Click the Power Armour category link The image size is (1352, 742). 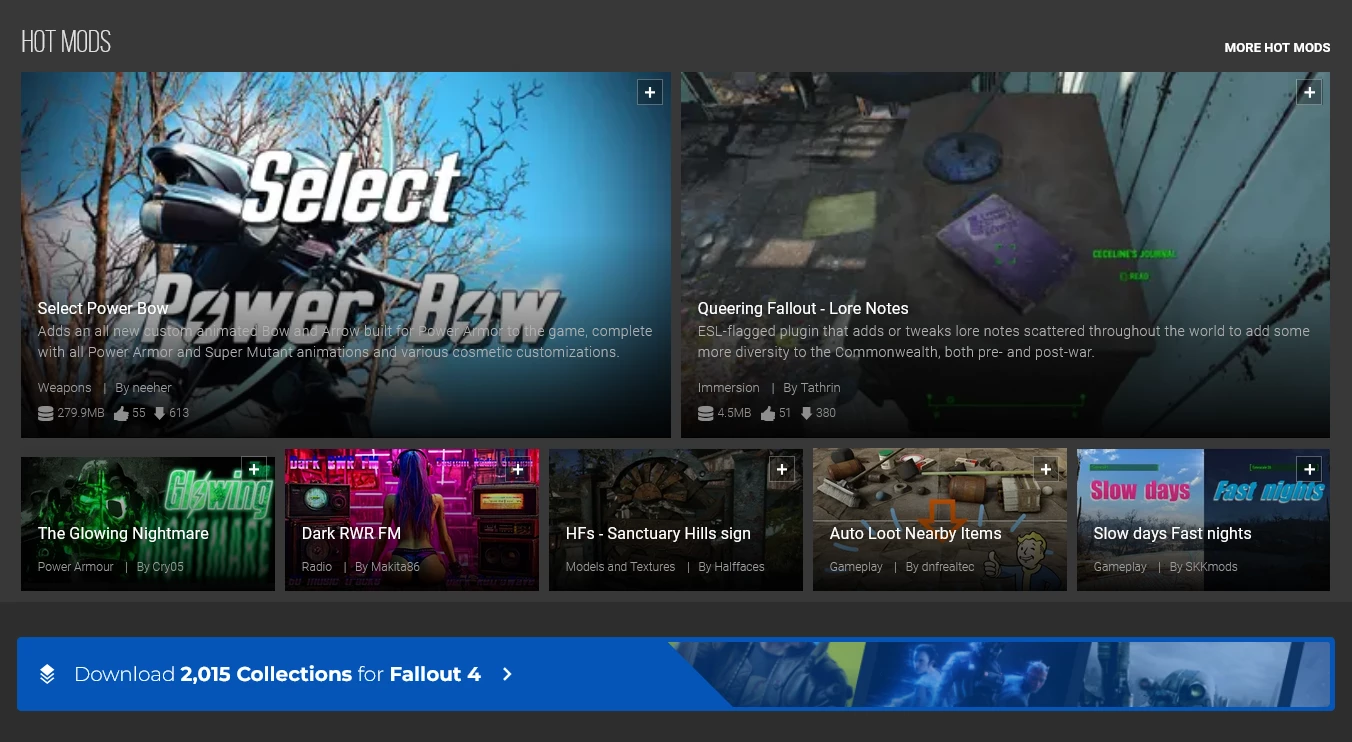[x=76, y=567]
